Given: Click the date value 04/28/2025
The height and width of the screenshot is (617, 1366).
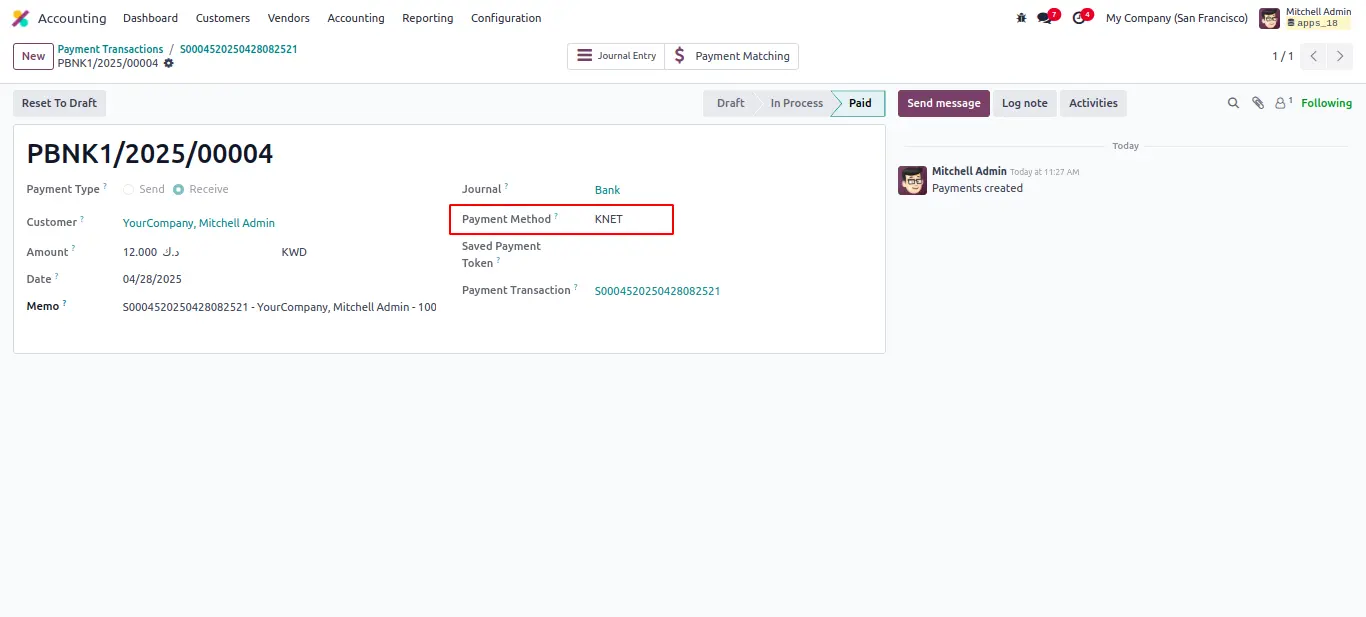Looking at the screenshot, I should click(152, 279).
